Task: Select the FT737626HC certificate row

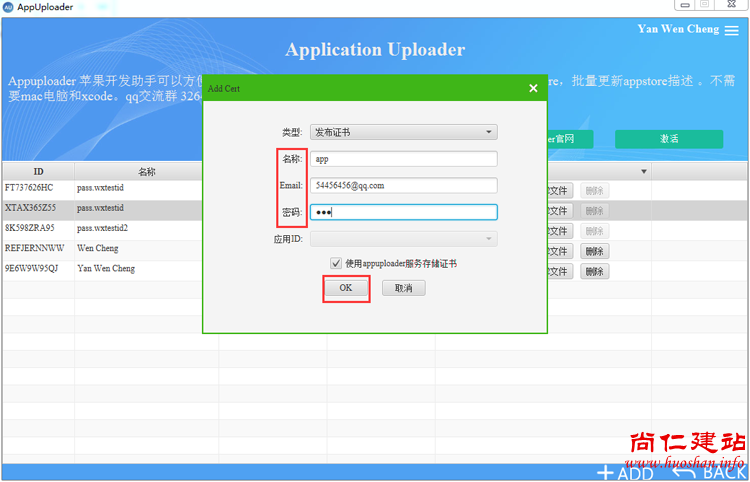Action: point(38,188)
